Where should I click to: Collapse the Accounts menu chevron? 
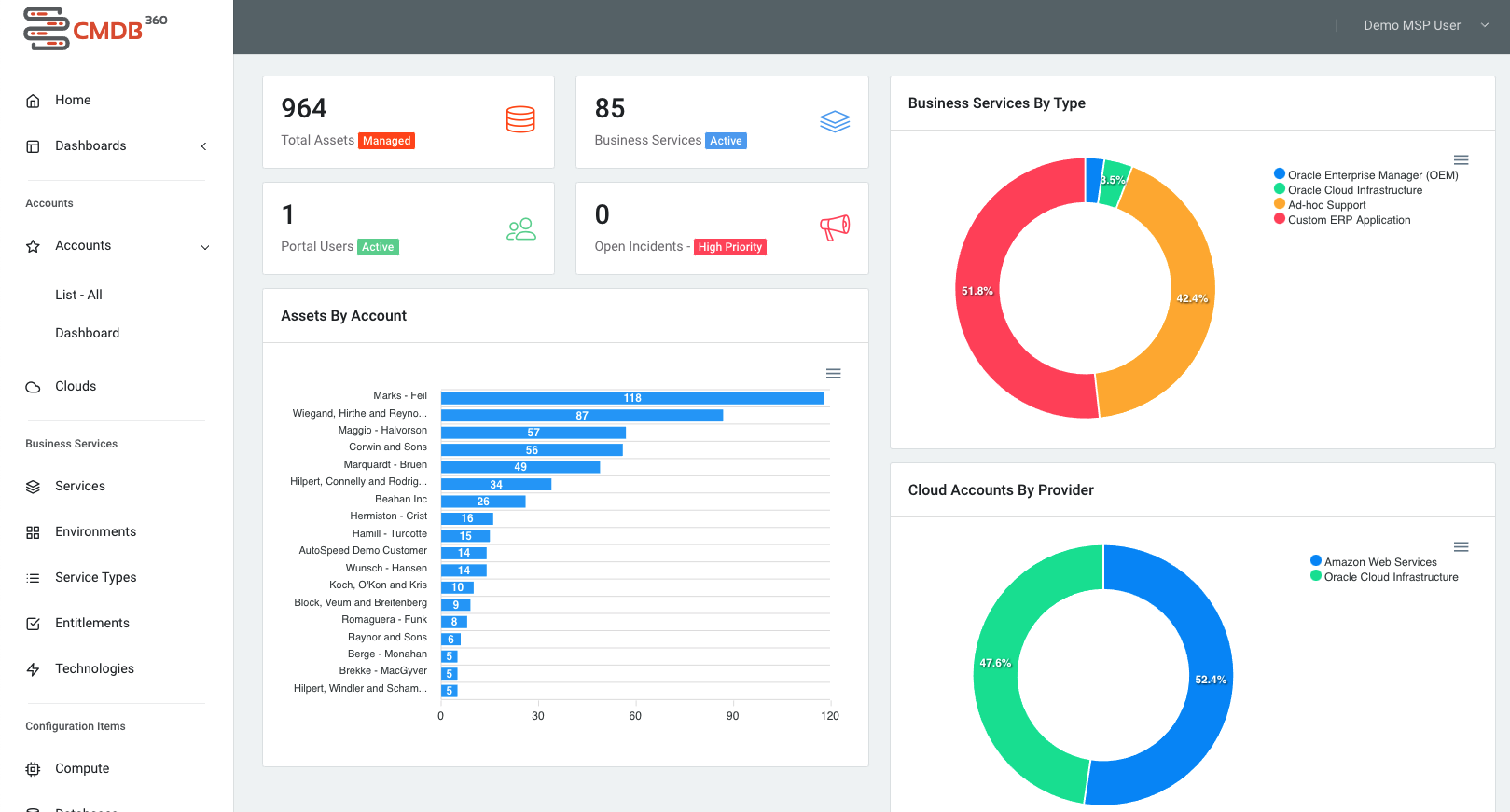point(205,247)
